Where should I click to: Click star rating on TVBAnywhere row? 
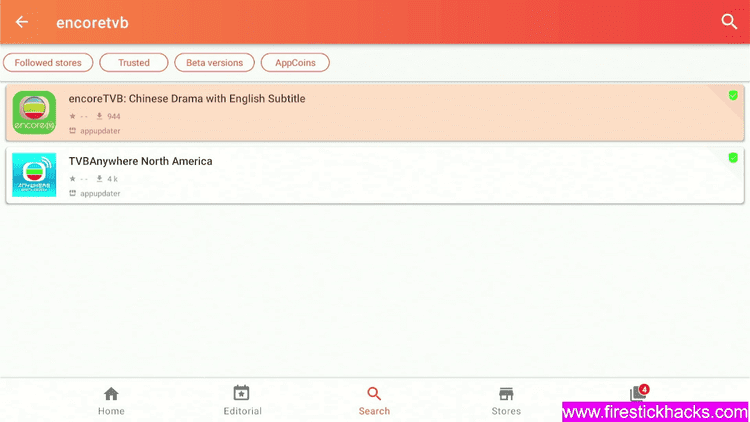pyautogui.click(x=78, y=179)
